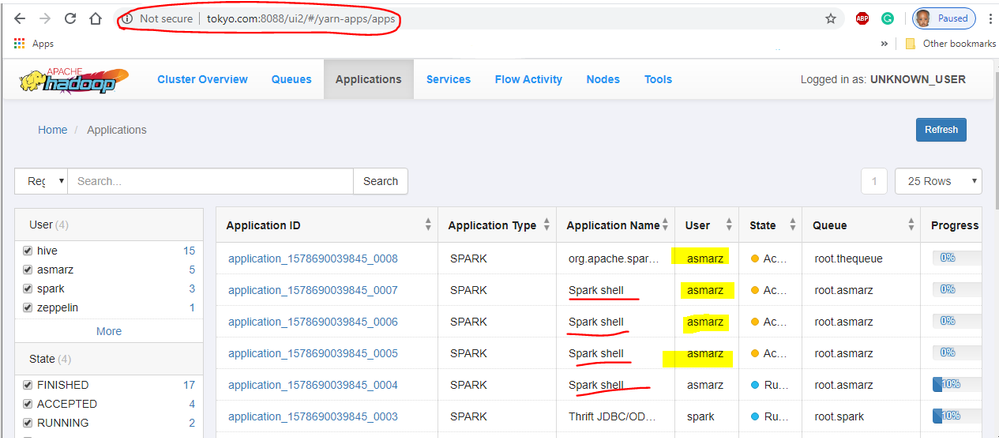Uncheck the hive user filter

coord(28,251)
